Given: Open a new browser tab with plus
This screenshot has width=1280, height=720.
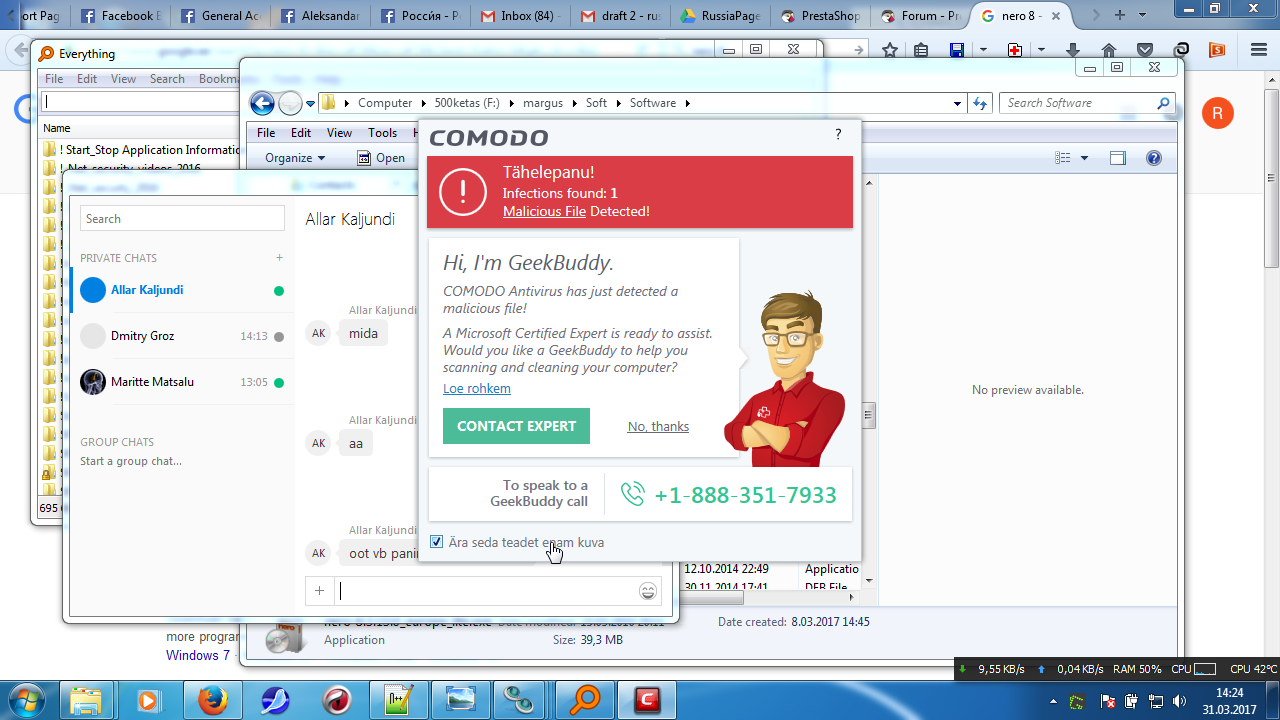Looking at the screenshot, I should [1120, 15].
